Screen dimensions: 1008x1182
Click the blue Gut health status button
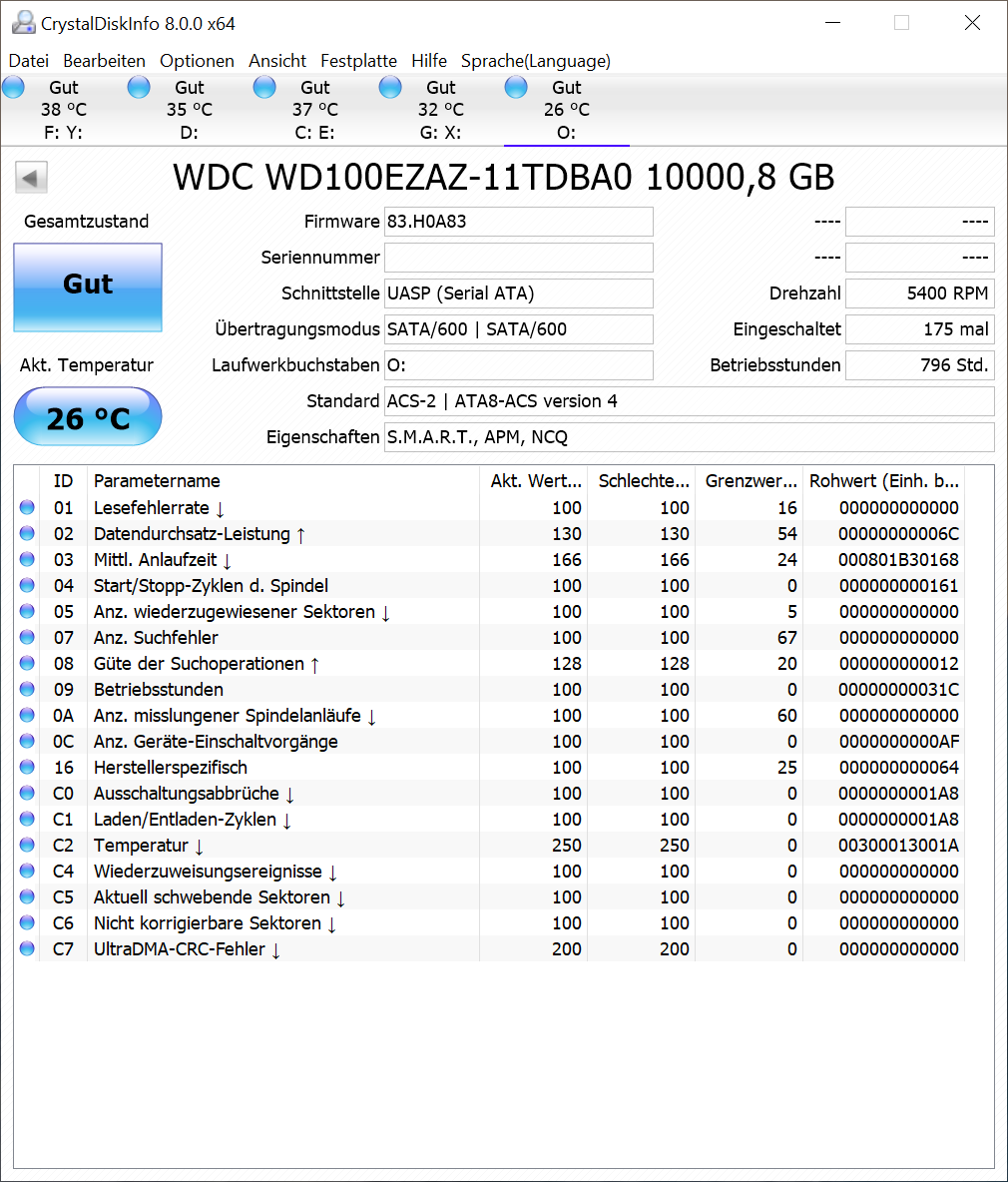88,287
